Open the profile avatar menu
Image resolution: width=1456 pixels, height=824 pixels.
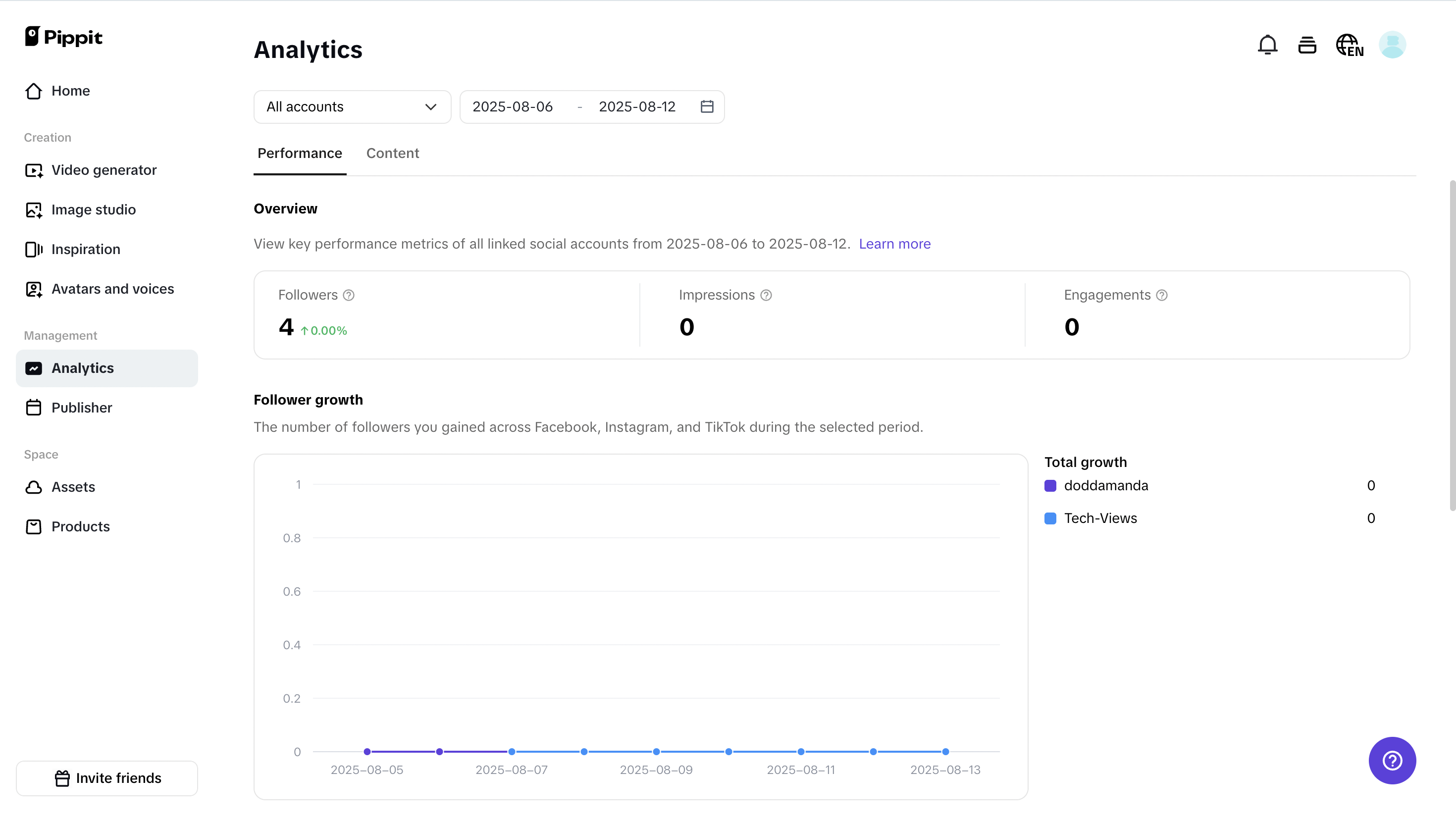tap(1393, 45)
